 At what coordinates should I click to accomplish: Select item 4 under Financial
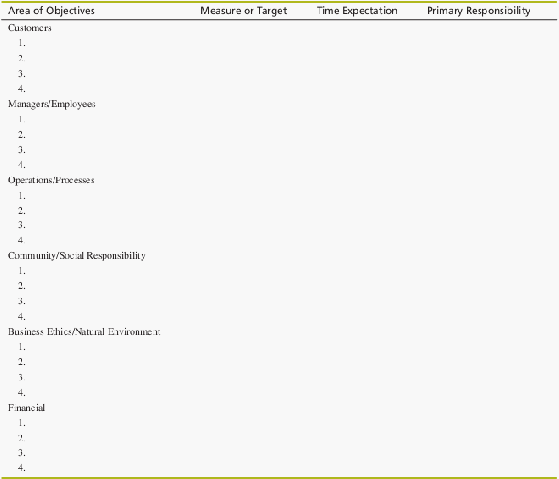click(x=22, y=468)
